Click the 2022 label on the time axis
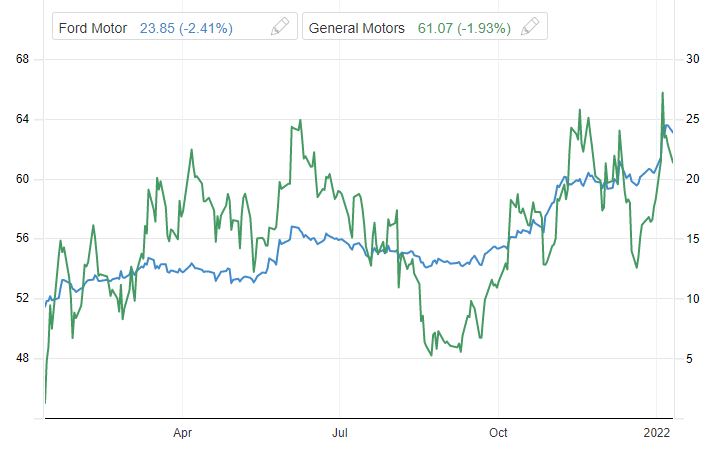Image resolution: width=719 pixels, height=449 pixels. [x=656, y=433]
